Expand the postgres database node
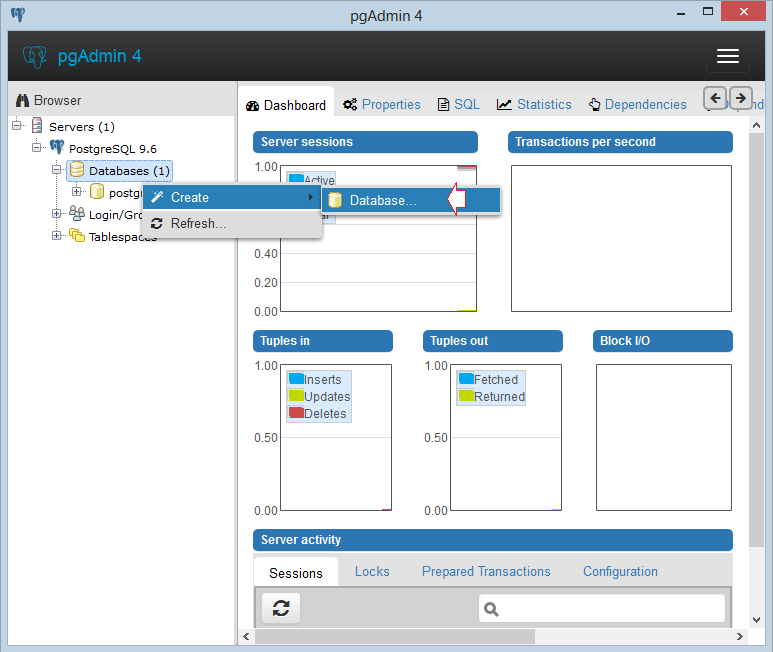 76,191
